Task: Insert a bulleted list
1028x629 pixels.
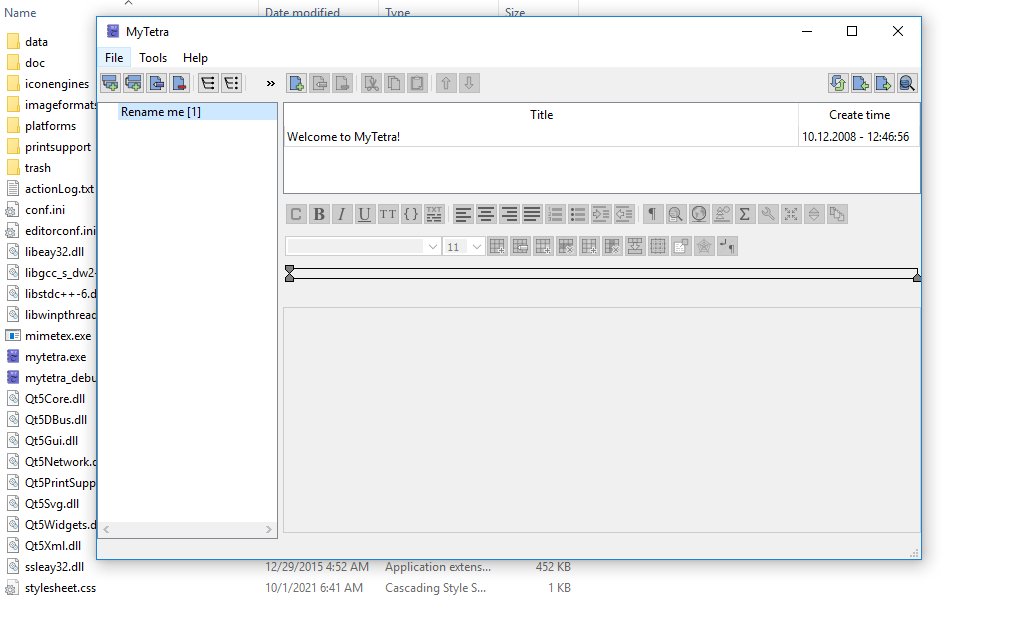Action: (x=578, y=214)
